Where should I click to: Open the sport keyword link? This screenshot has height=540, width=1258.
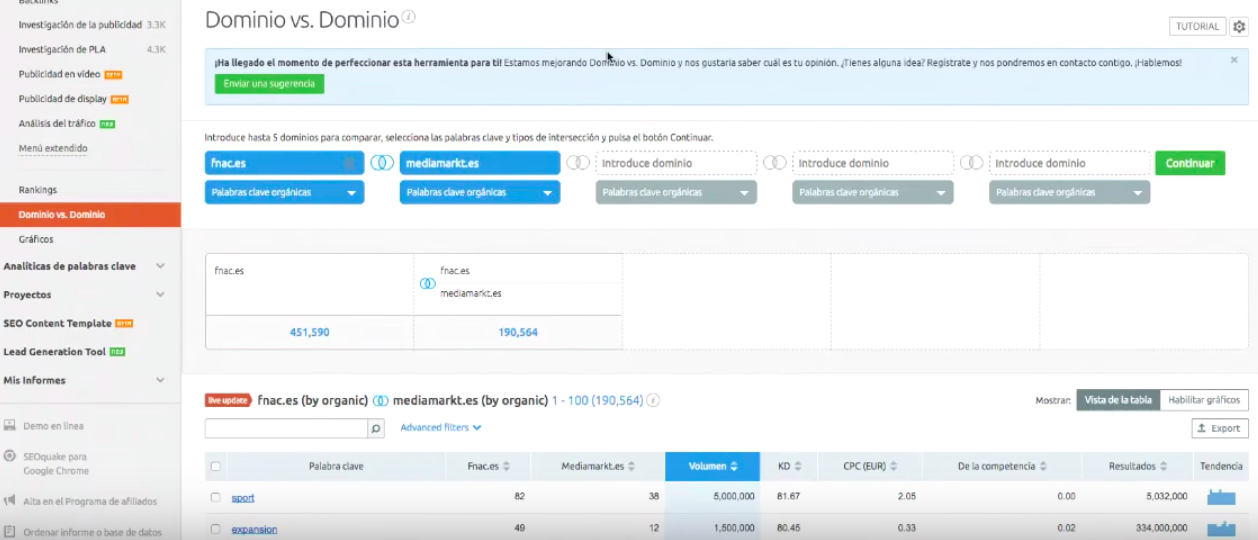click(x=243, y=497)
